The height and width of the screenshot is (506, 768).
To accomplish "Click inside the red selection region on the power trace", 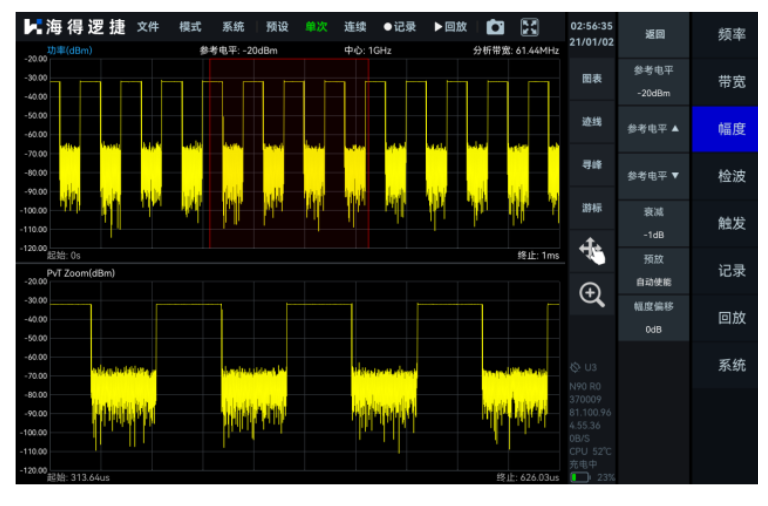I will pos(288,150).
